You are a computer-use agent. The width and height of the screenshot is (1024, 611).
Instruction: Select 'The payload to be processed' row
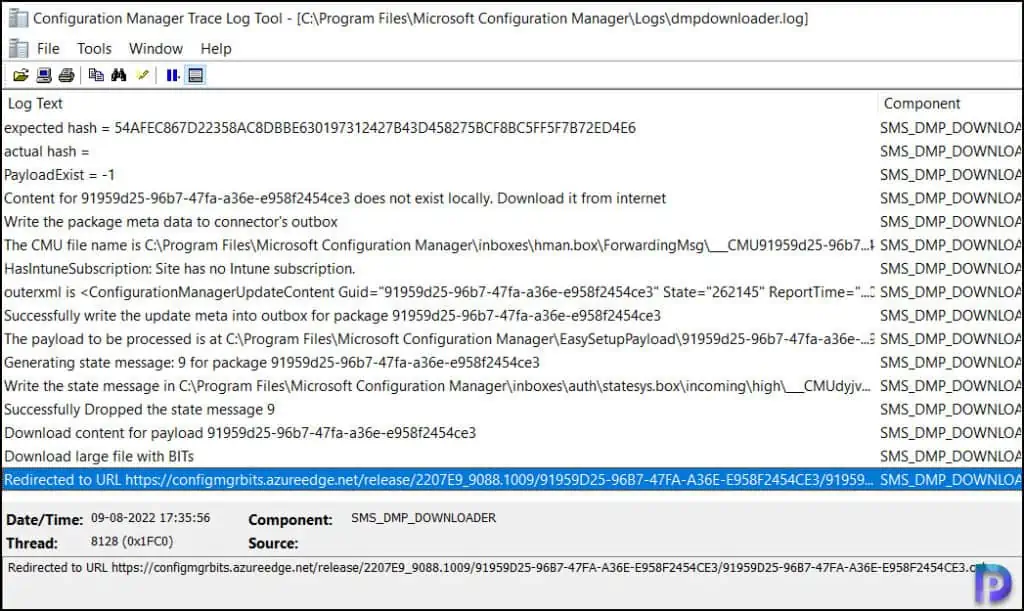(x=512, y=339)
